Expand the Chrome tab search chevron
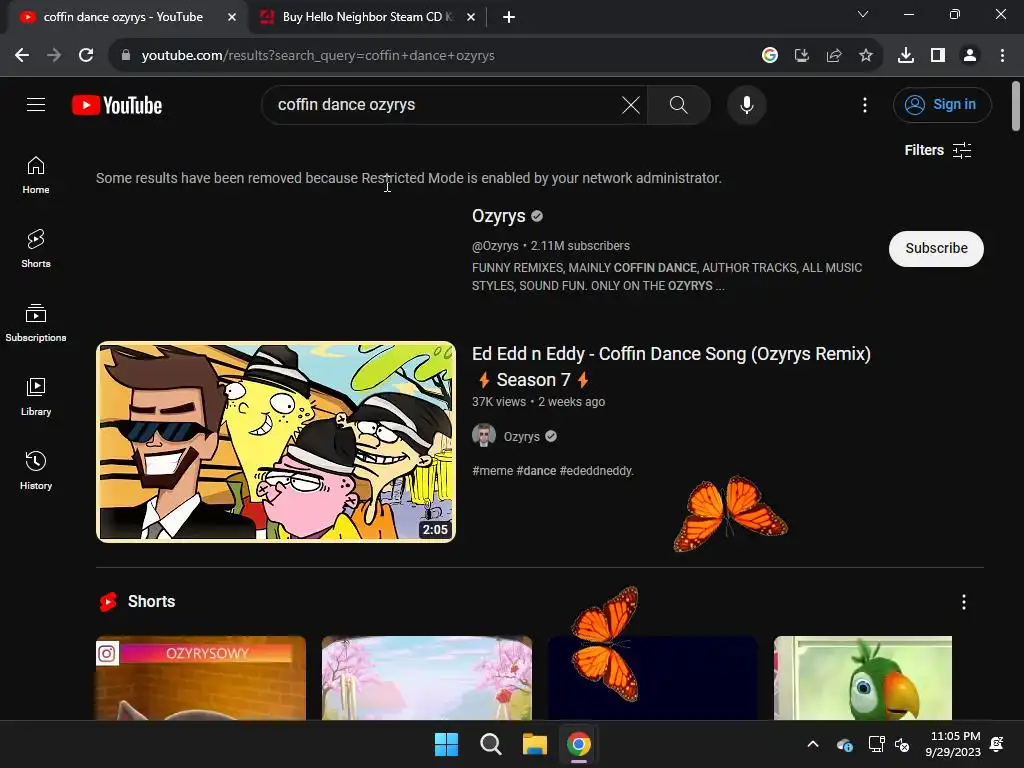This screenshot has height=768, width=1024. pos(863,14)
